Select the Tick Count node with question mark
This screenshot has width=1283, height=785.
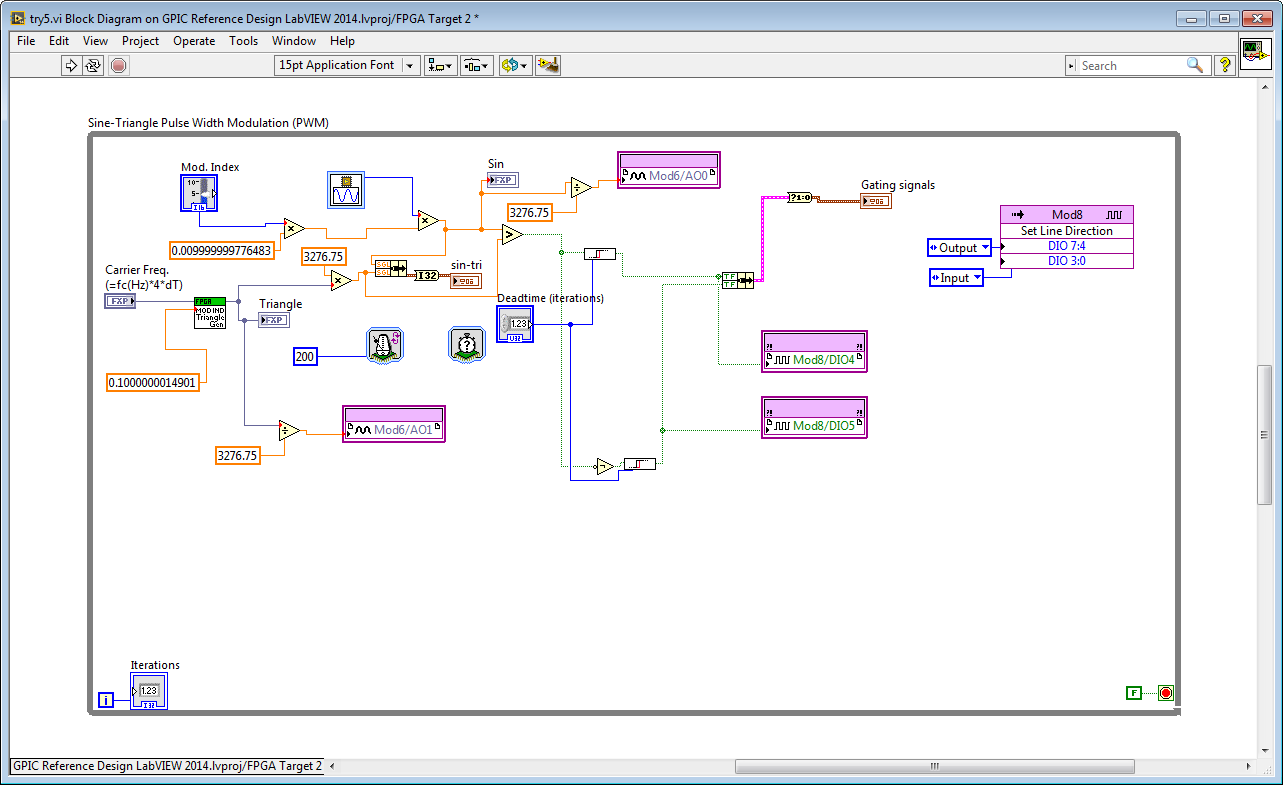pyautogui.click(x=465, y=344)
